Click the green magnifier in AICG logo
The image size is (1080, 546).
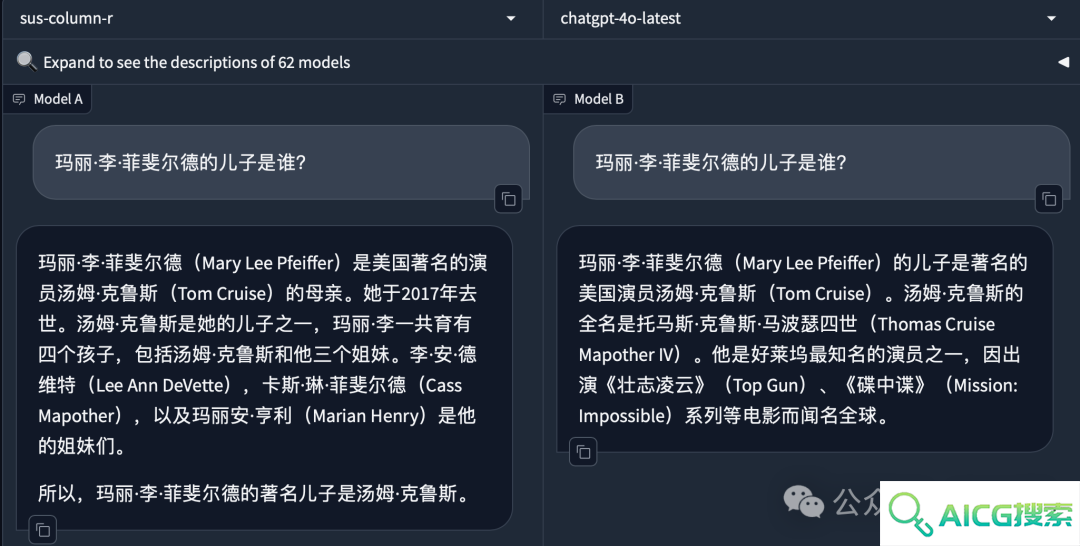[x=910, y=514]
